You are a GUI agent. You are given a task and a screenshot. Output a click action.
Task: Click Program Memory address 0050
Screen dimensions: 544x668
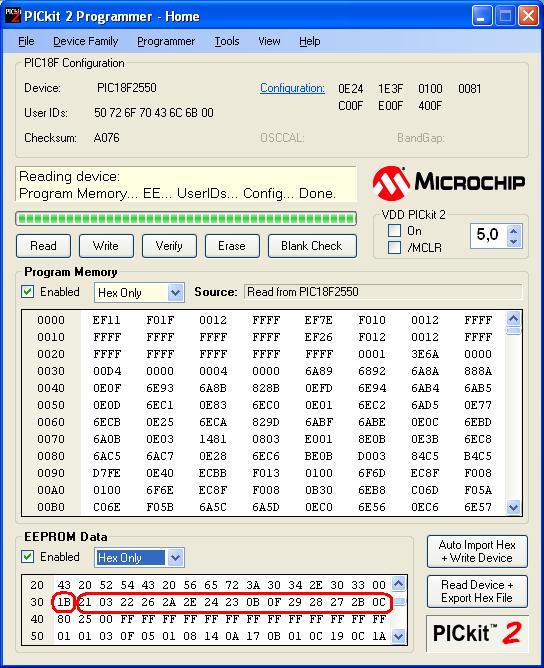pyautogui.click(x=51, y=405)
